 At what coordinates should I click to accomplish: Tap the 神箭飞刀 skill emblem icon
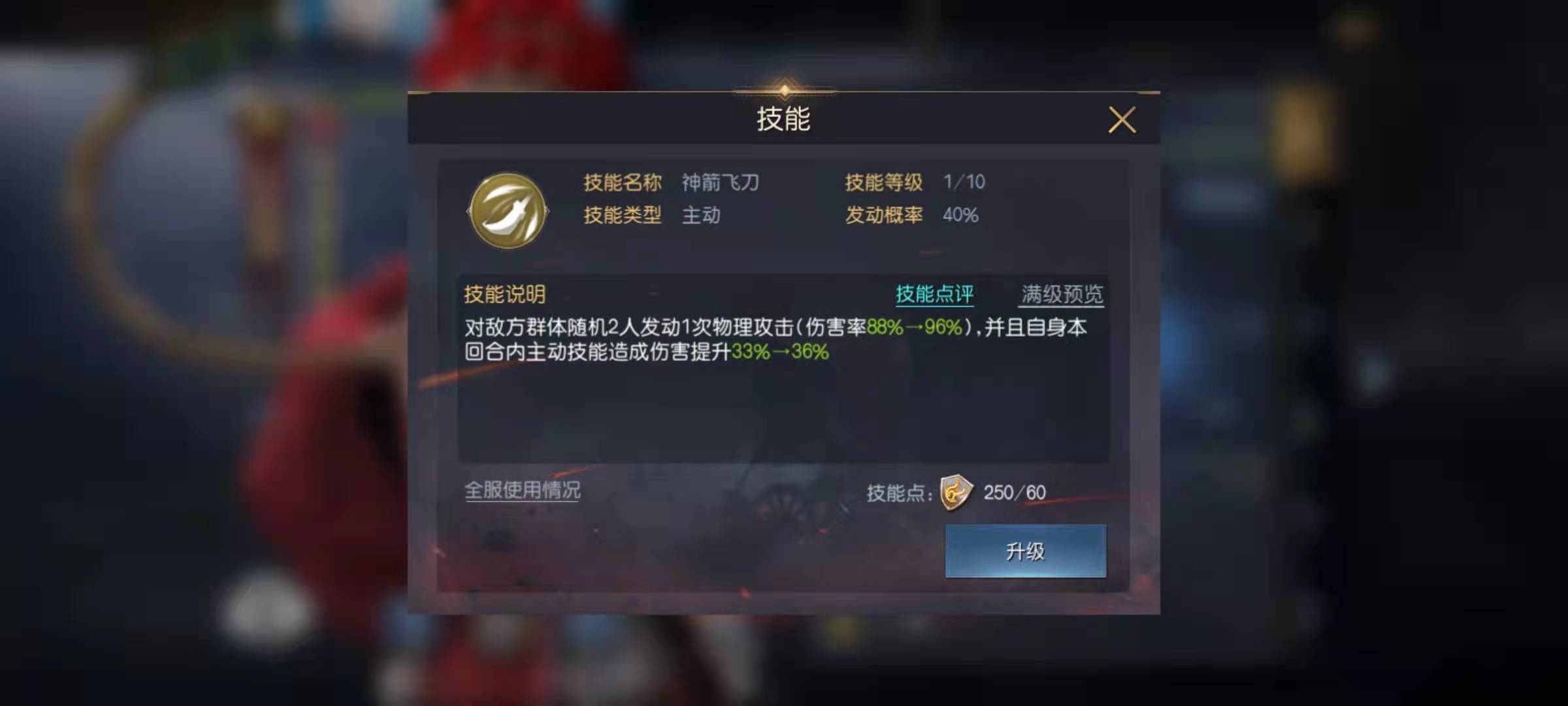pyautogui.click(x=508, y=210)
